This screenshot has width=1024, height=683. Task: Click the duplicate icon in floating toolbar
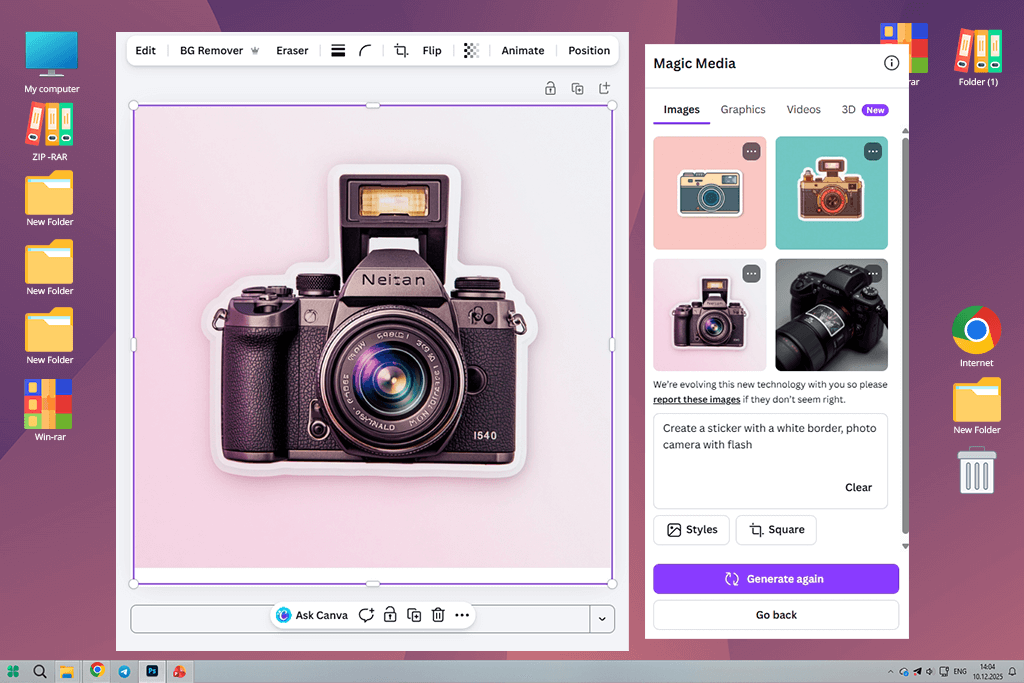(414, 615)
